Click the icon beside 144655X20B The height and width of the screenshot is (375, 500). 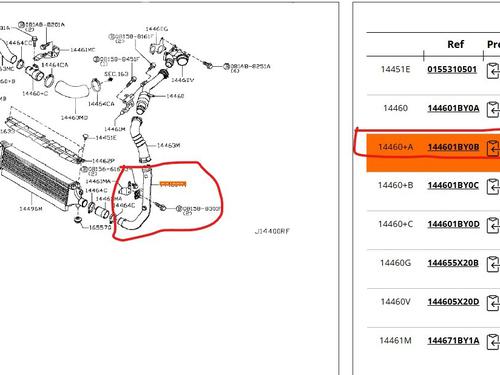coord(493,264)
